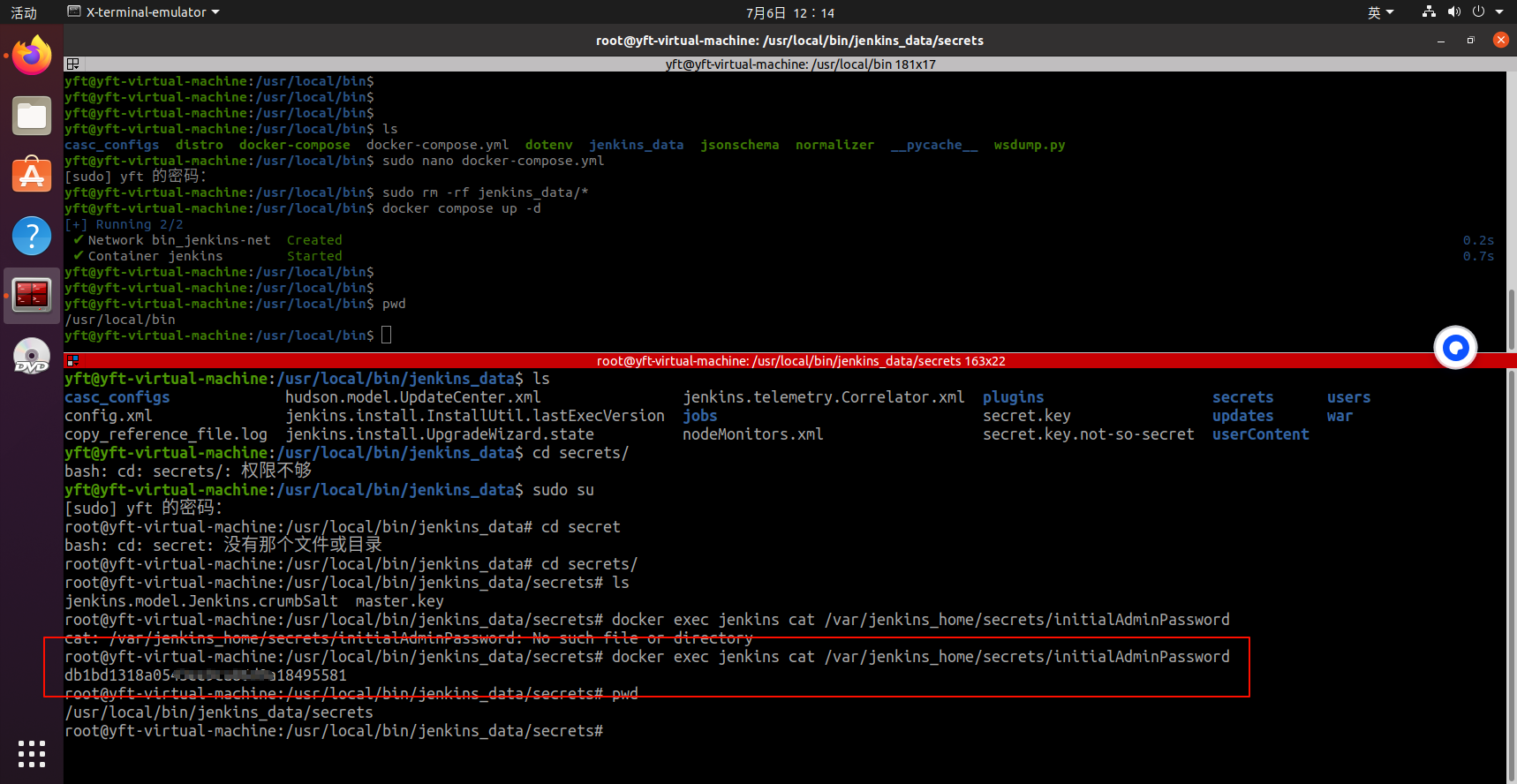The image size is (1517, 784).
Task: Click 'updates' directory in bottom listing
Action: tap(1242, 416)
